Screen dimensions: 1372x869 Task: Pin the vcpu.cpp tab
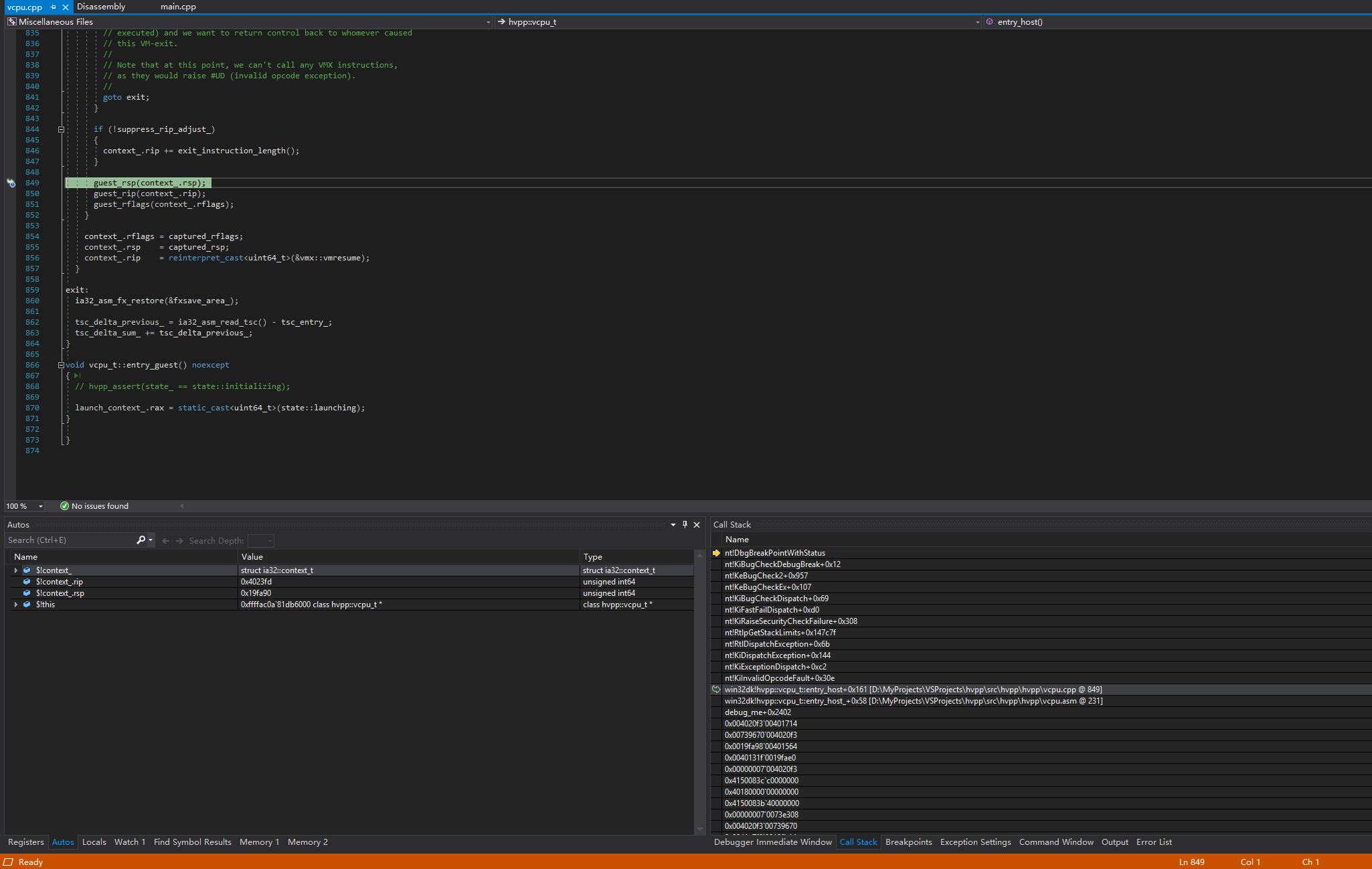click(53, 7)
